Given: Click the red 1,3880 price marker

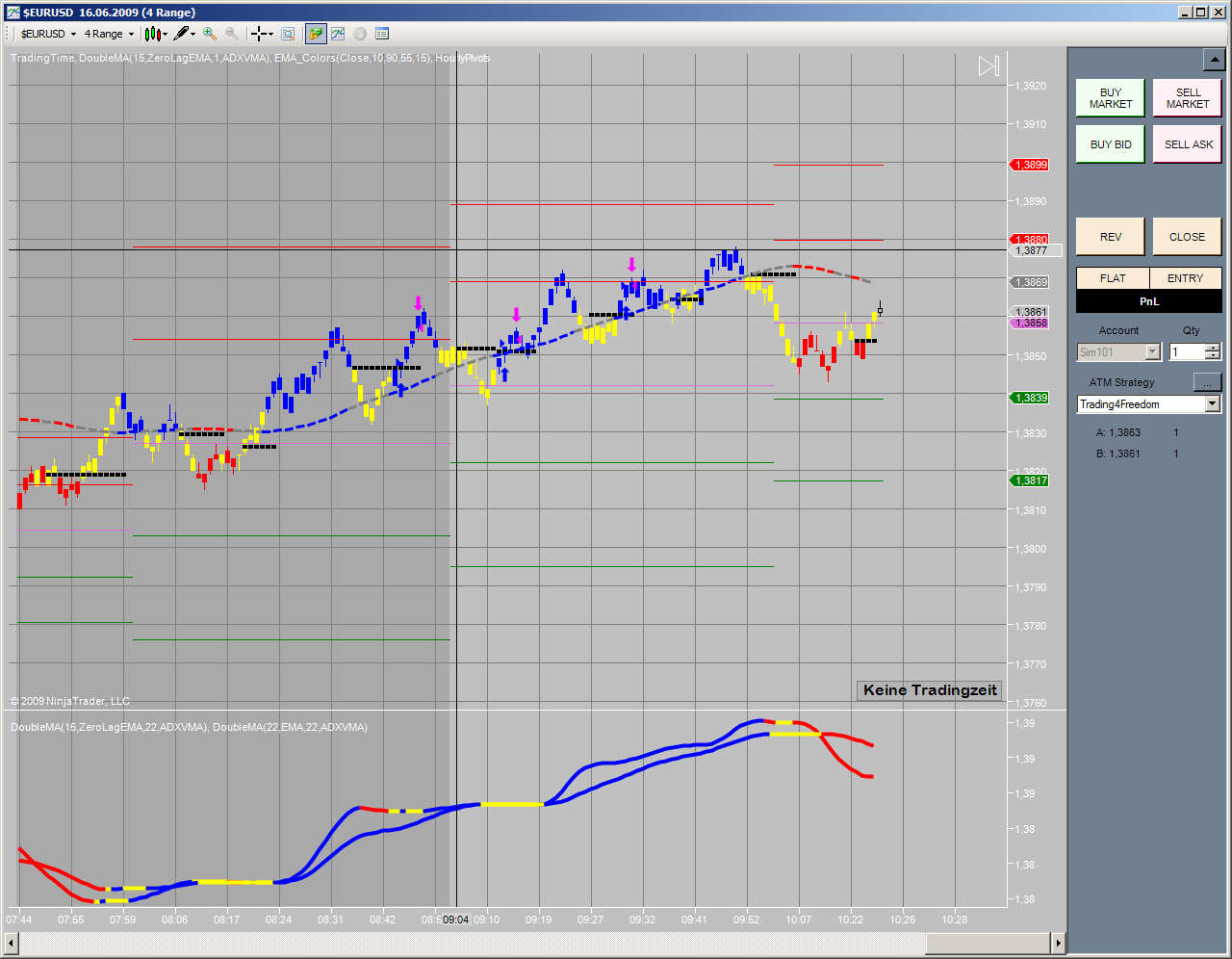Looking at the screenshot, I should tap(1028, 239).
